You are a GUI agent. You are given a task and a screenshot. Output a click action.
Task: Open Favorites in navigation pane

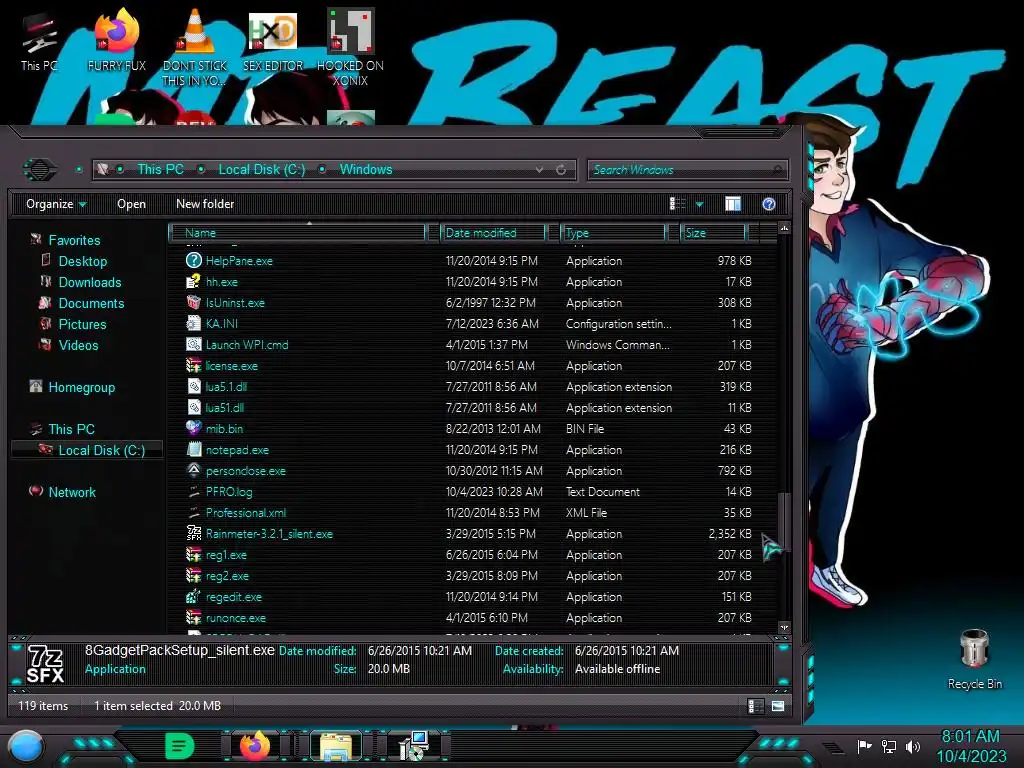(x=74, y=240)
